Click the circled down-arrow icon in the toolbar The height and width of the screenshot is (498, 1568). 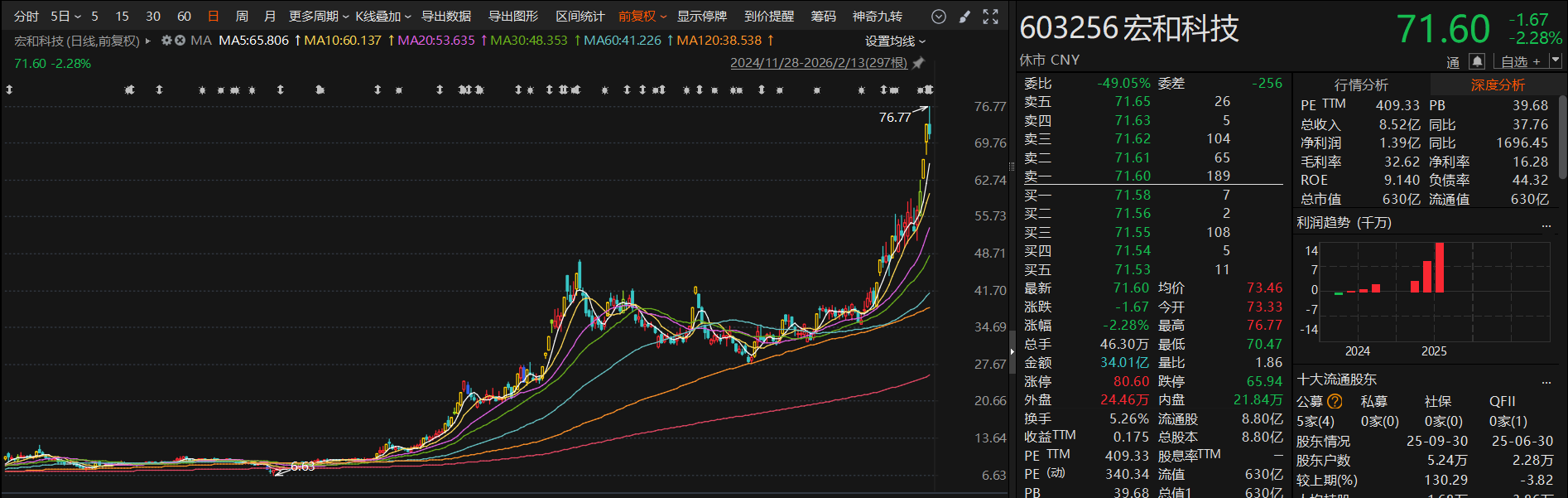pos(938,17)
